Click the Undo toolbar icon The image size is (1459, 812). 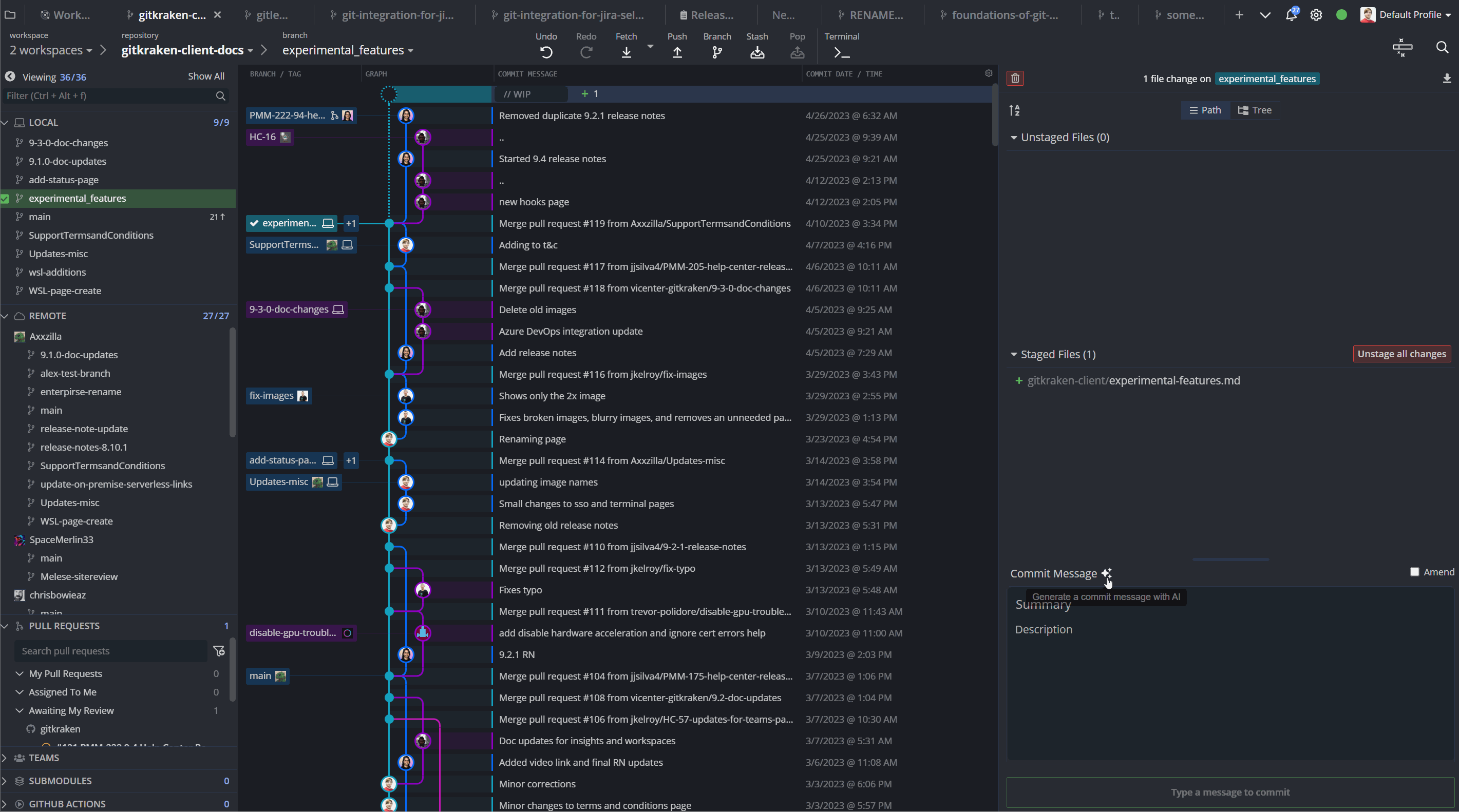coord(546,52)
